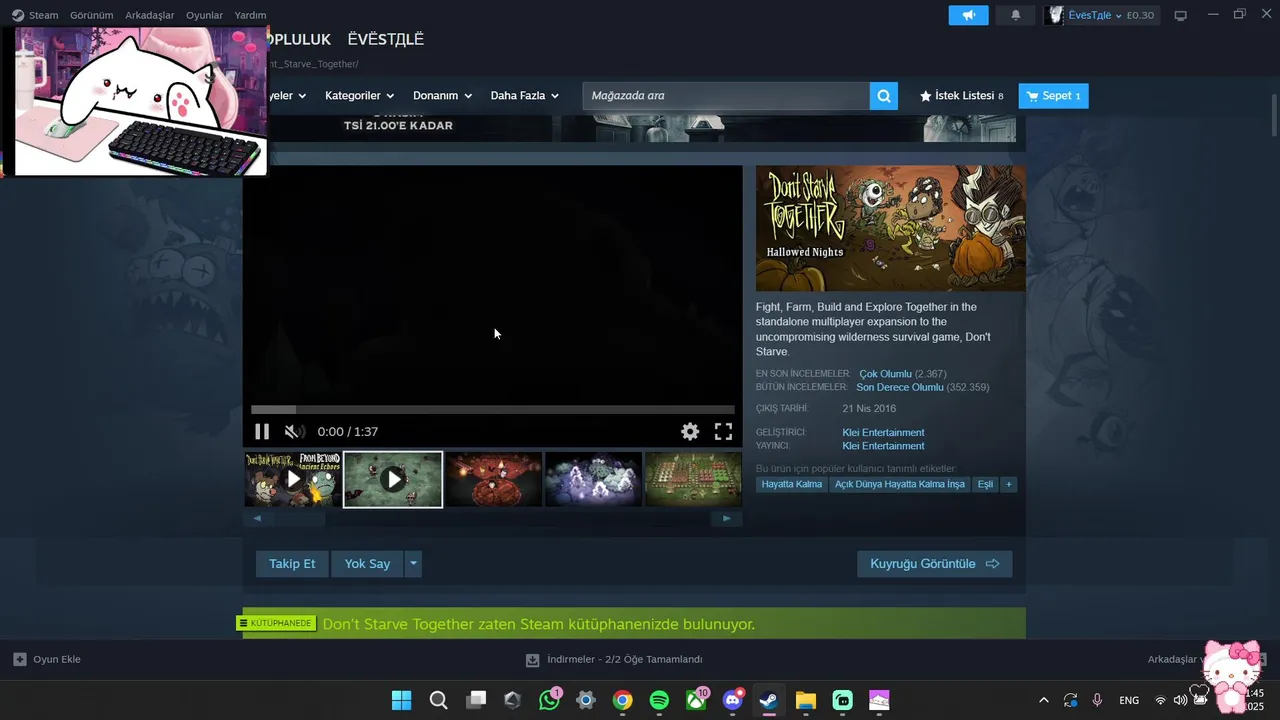The height and width of the screenshot is (720, 1280).
Task: Open İndirmeler downloads status
Action: (615, 659)
